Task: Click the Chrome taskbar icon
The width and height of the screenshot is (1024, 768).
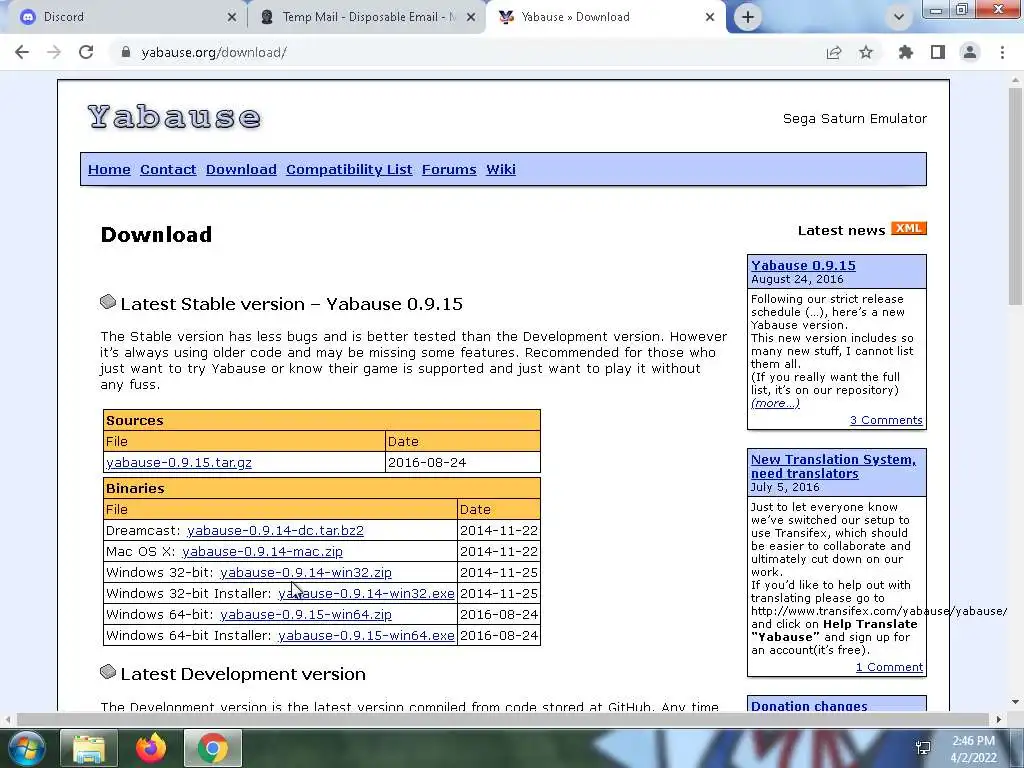Action: point(212,748)
